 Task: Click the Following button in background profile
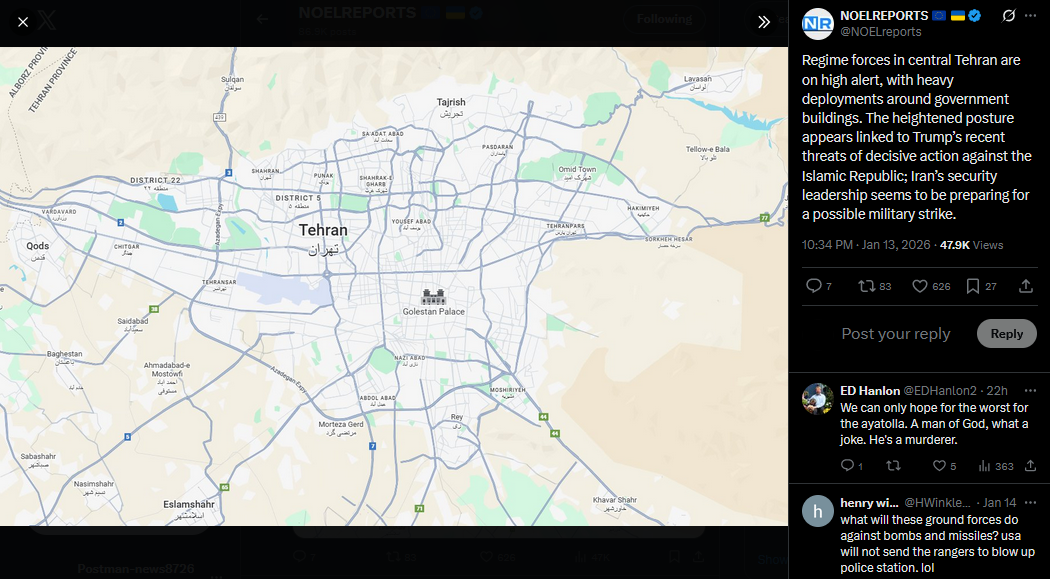tap(664, 19)
